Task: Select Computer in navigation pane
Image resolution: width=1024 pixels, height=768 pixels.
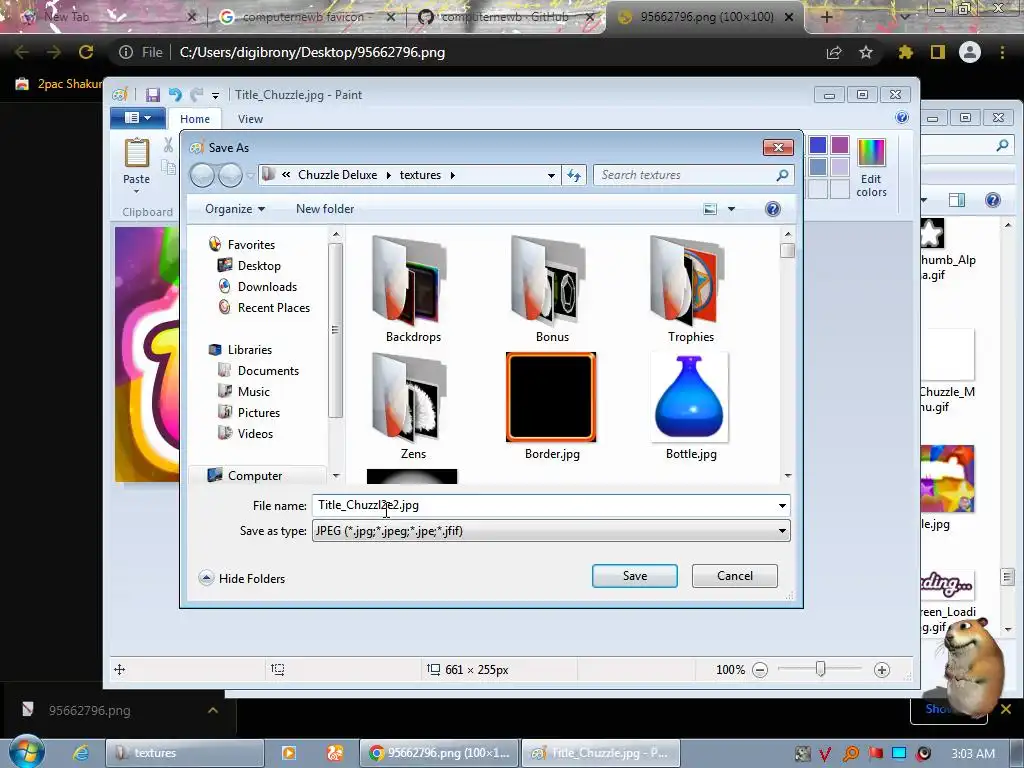Action: [x=255, y=475]
